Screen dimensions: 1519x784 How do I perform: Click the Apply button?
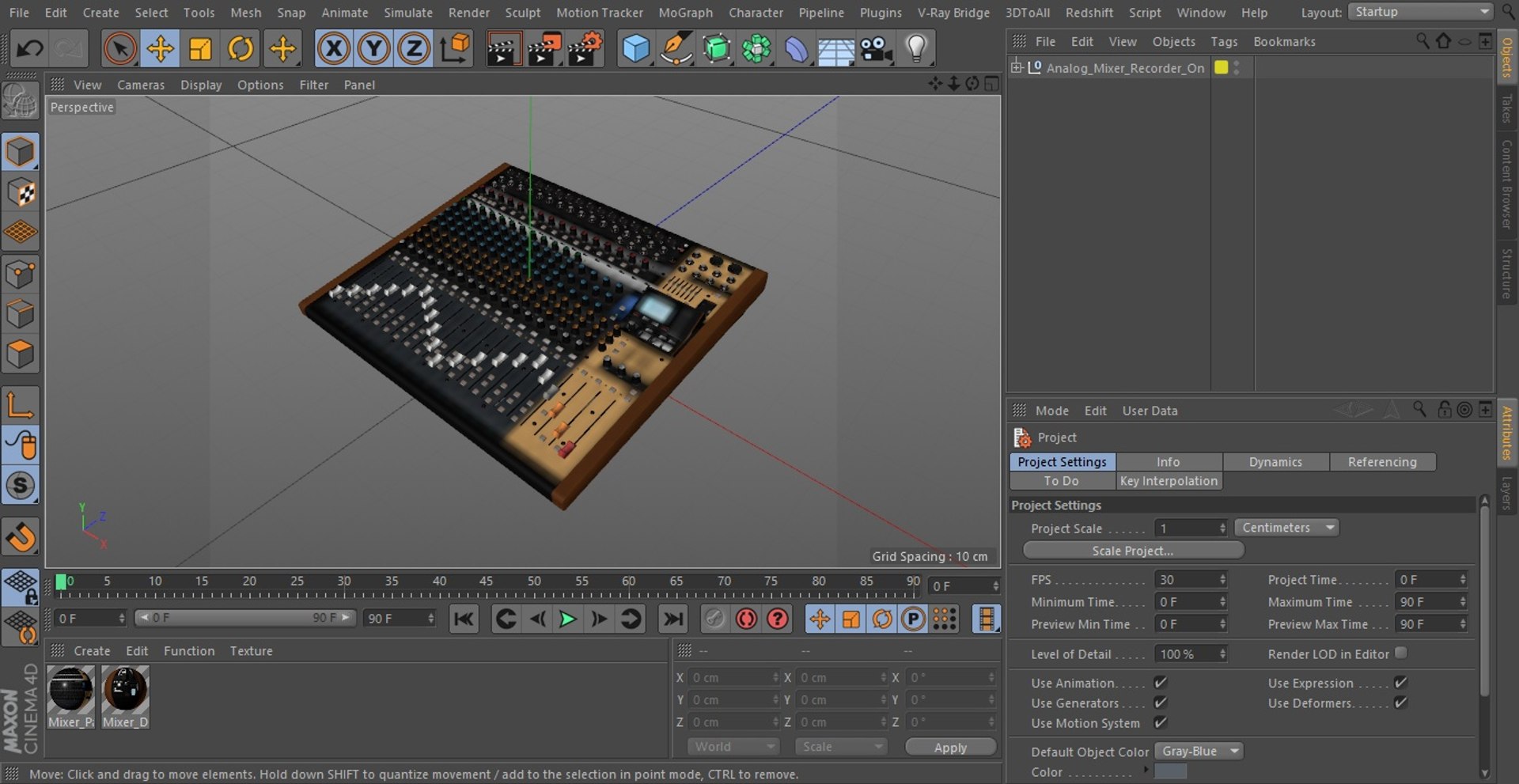click(950, 748)
